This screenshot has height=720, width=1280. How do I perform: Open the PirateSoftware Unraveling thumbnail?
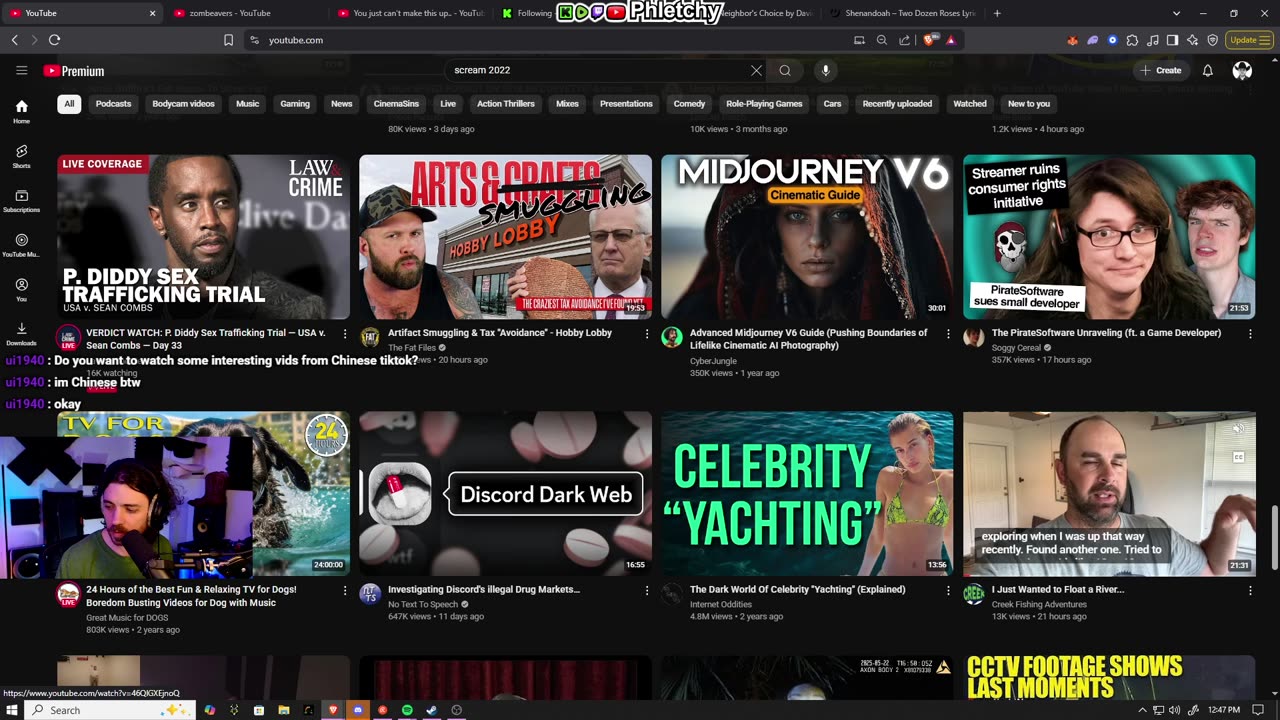[x=1109, y=237]
